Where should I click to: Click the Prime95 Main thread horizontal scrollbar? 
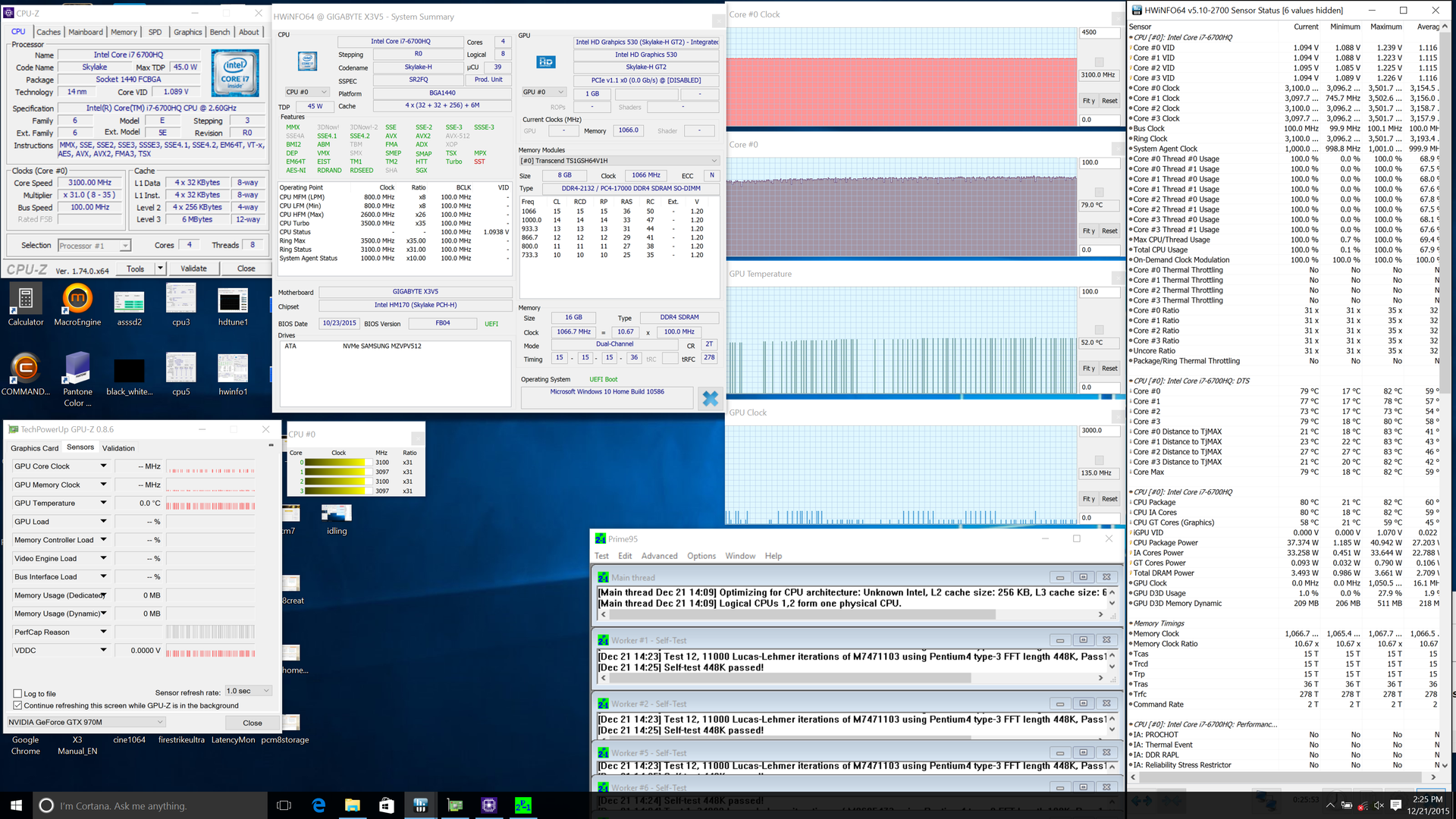coord(852,614)
